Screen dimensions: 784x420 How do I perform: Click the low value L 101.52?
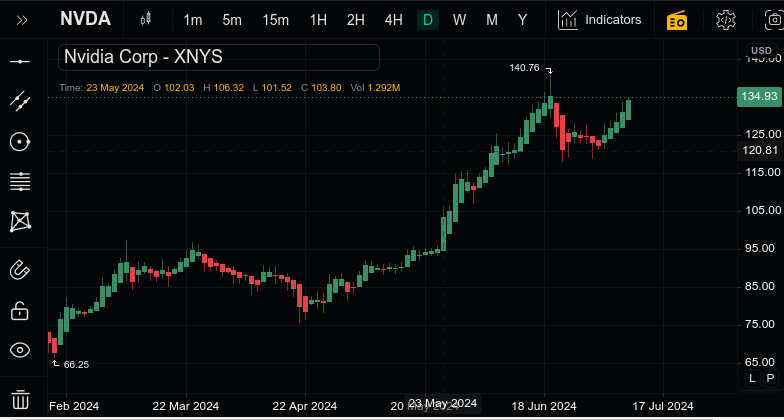(272, 88)
